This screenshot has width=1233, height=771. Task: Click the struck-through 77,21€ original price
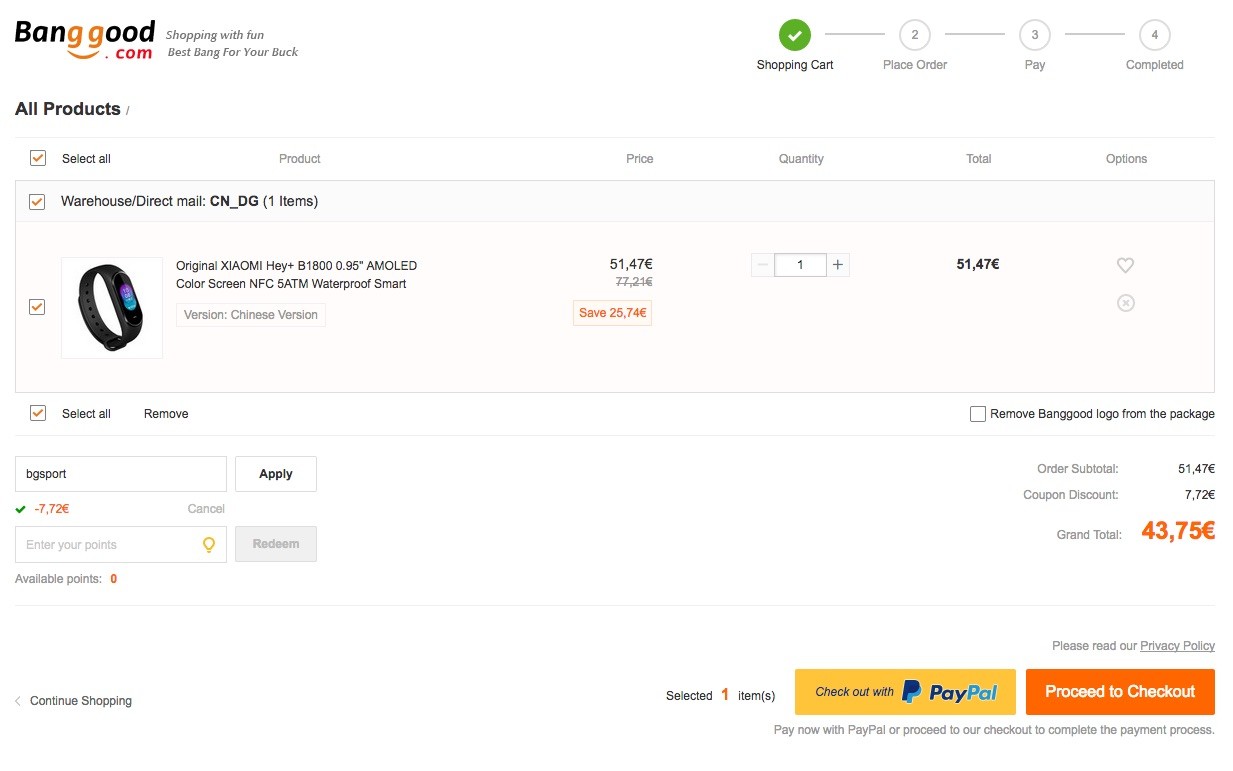[634, 283]
